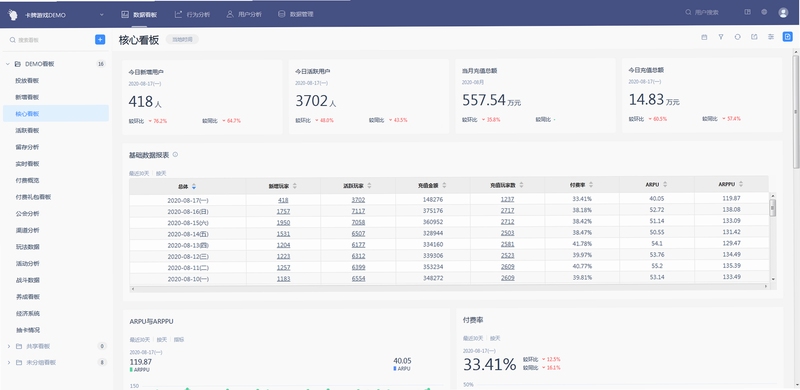Open dashboard settings sliders icon
800x390 pixels.
(771, 37)
